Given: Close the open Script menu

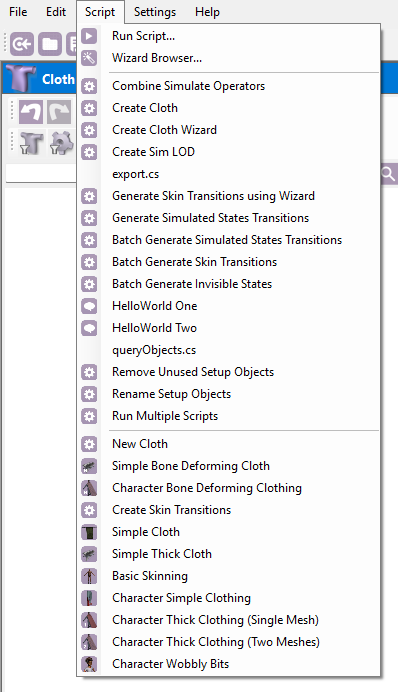Looking at the screenshot, I should [100, 12].
